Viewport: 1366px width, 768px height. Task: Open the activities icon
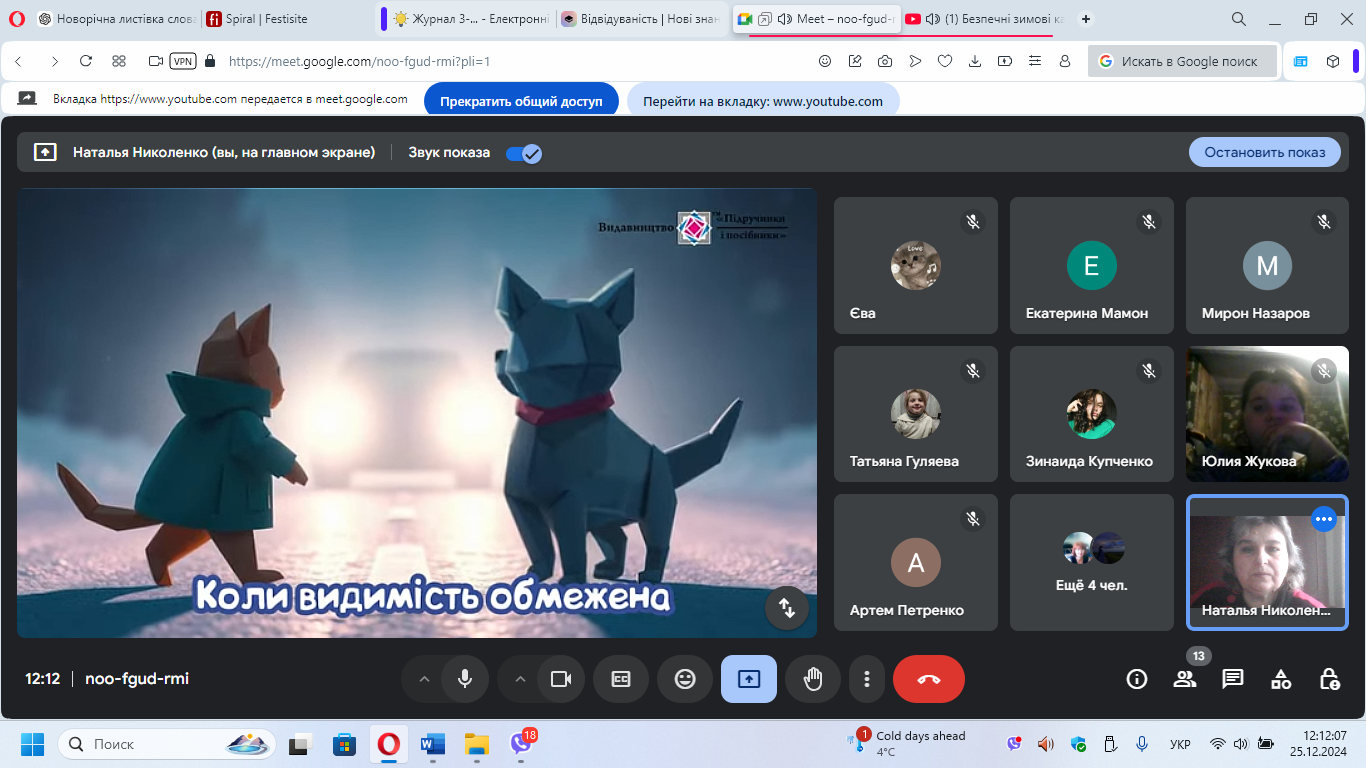click(x=1281, y=679)
